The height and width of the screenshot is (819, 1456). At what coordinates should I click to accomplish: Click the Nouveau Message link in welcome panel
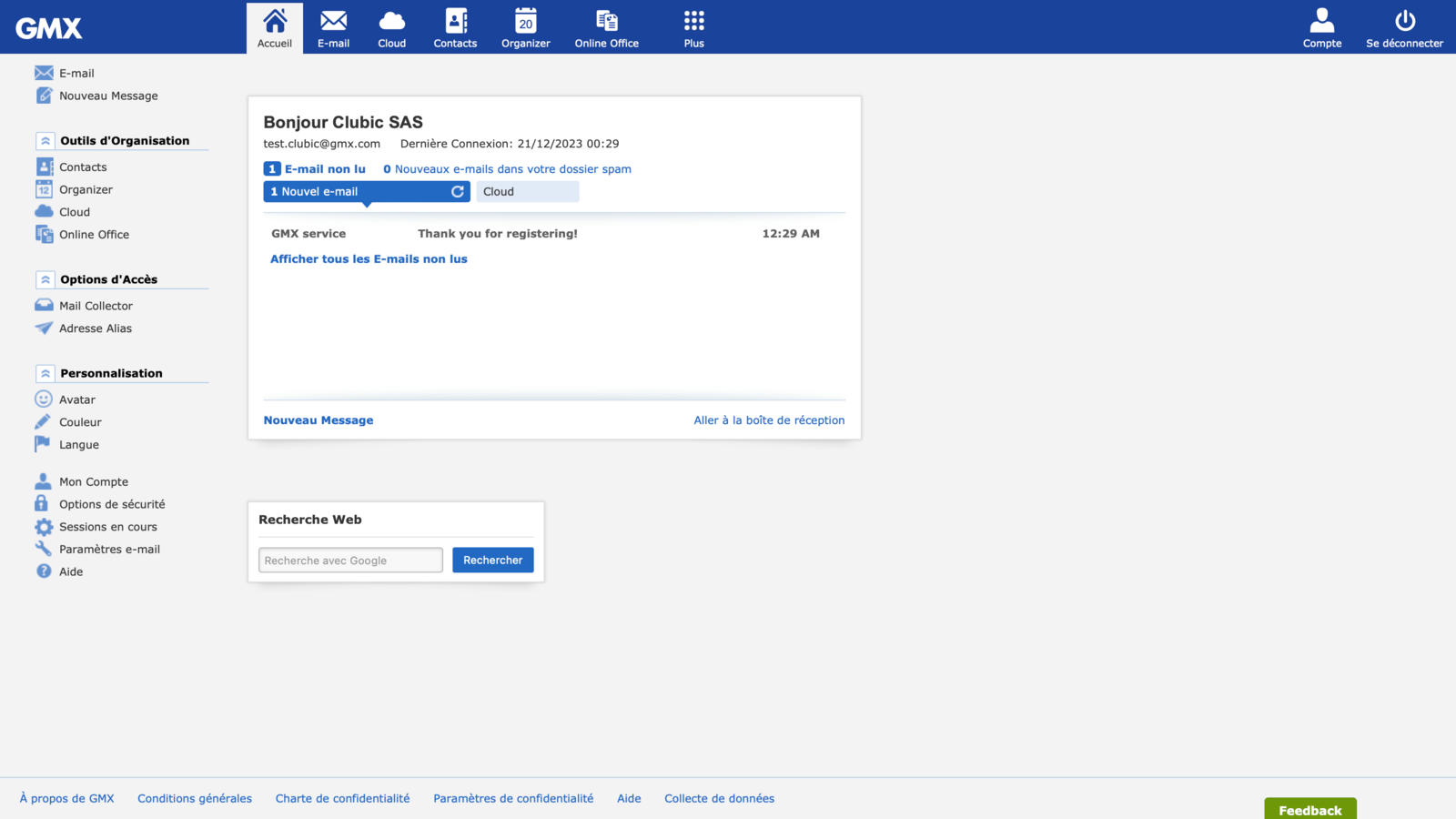tap(318, 420)
